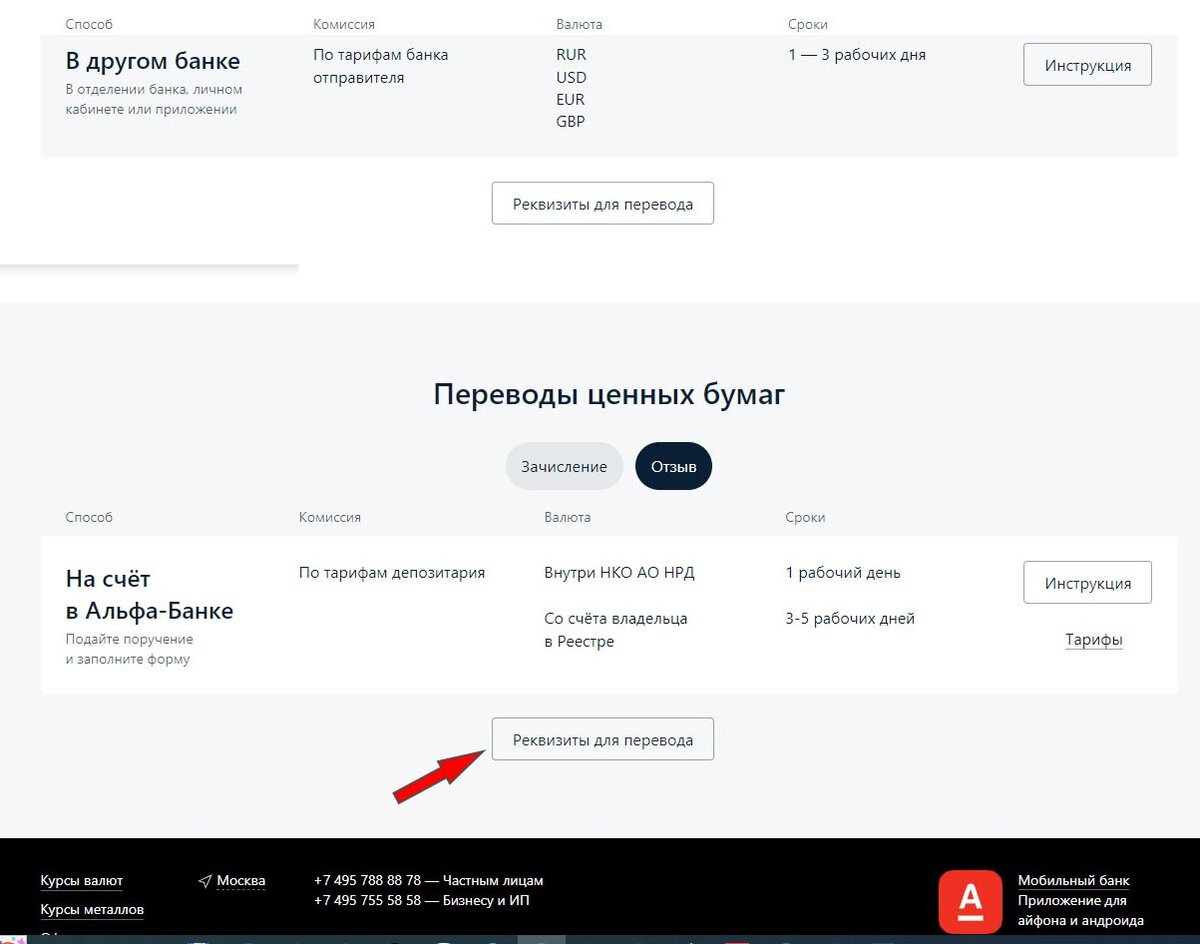Open the "Тарифы" link
The image size is (1200, 944).
[x=1094, y=639]
